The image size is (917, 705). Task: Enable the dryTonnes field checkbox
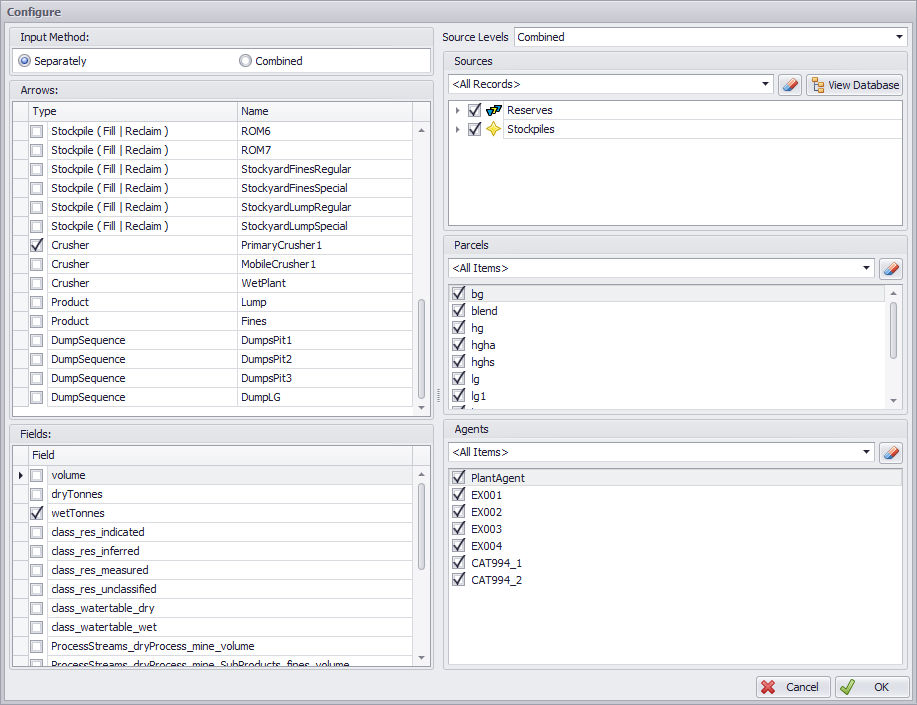[37, 494]
